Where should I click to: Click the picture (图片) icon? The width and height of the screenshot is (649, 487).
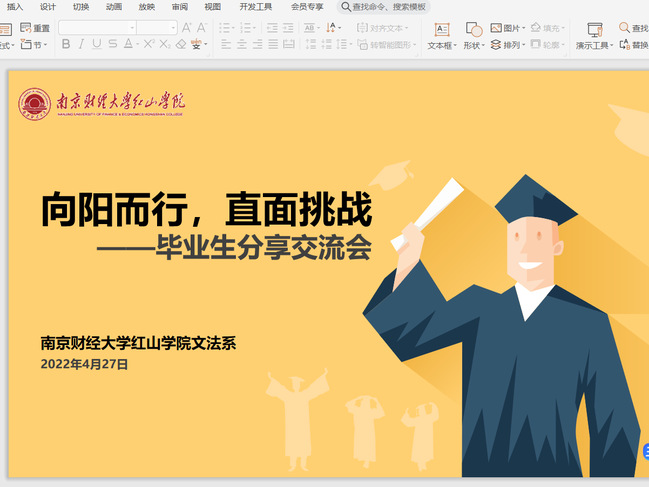[x=511, y=29]
